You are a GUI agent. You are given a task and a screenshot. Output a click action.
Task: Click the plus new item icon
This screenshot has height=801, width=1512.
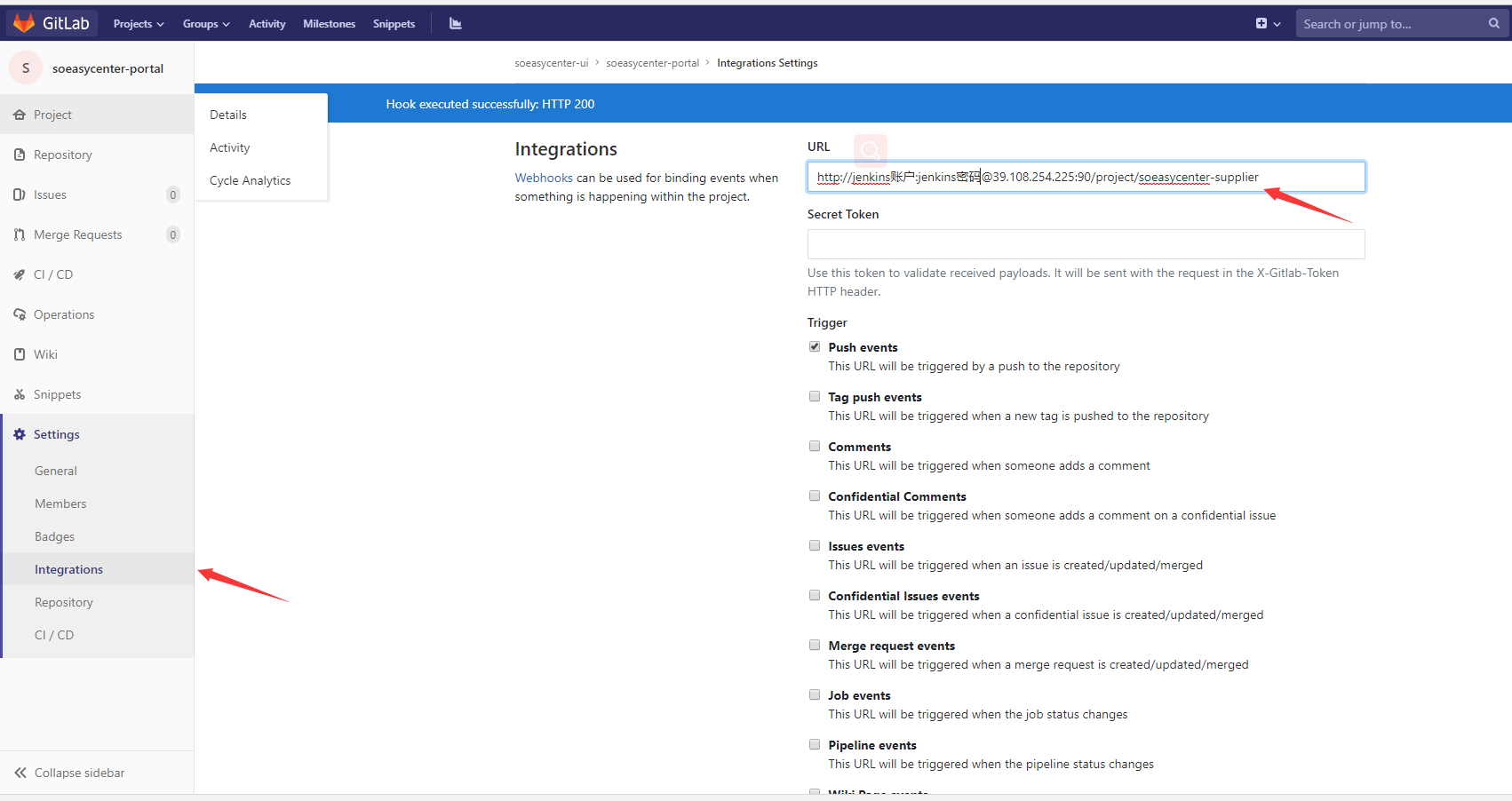point(1261,24)
